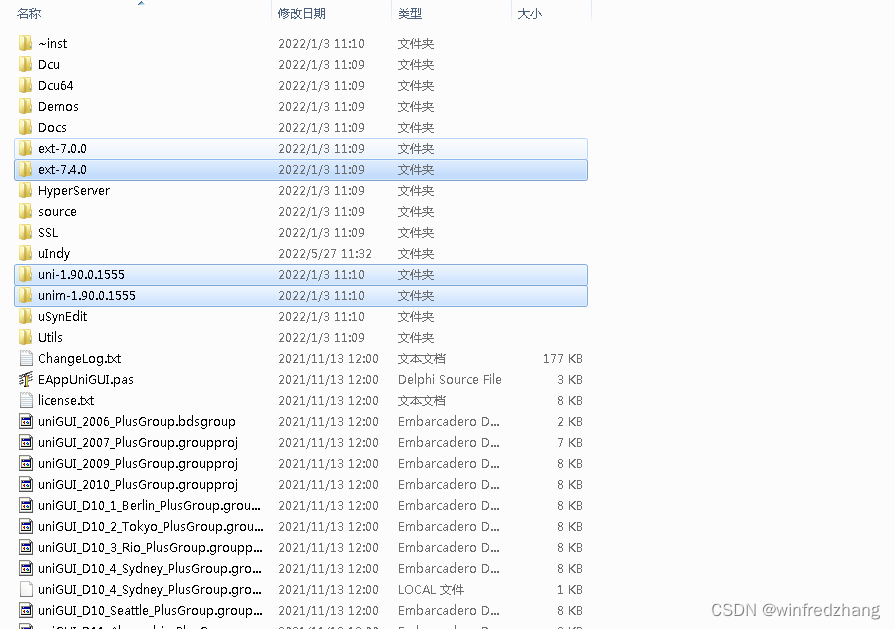Click the 2 KB size of uniGUI_2006_PlusGroup
895x629 pixels.
pos(570,421)
